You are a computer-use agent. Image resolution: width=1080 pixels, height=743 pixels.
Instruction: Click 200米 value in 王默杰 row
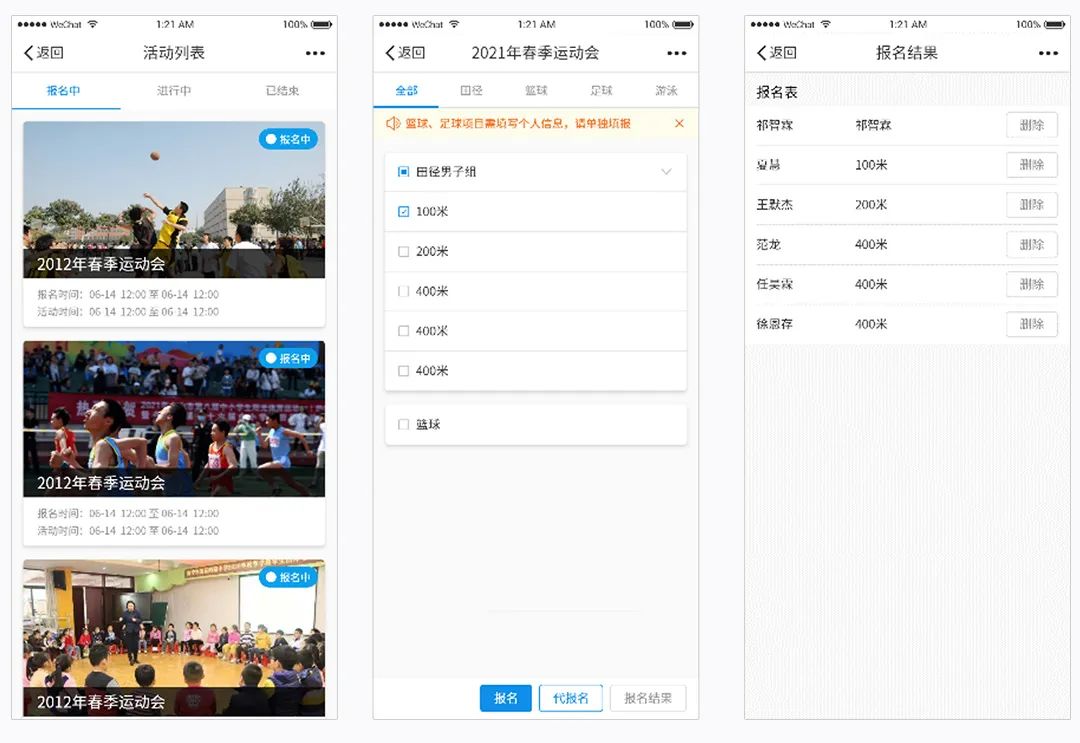871,205
